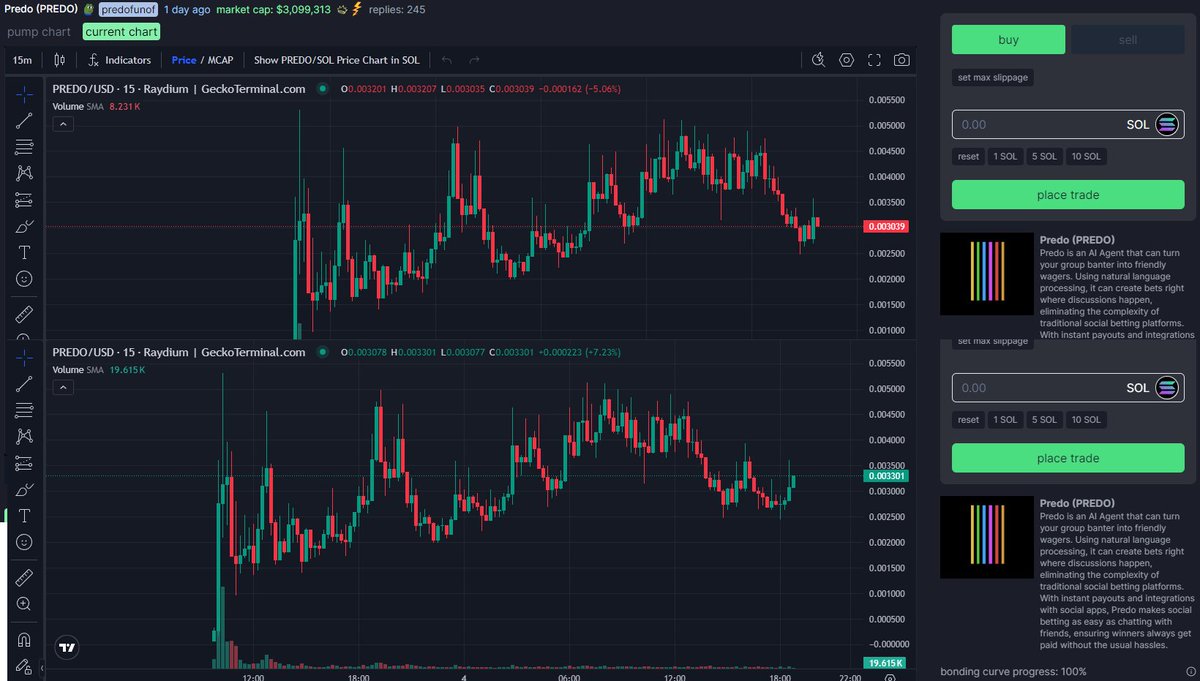
Task: Take a chart snapshot with camera icon
Action: 902,60
